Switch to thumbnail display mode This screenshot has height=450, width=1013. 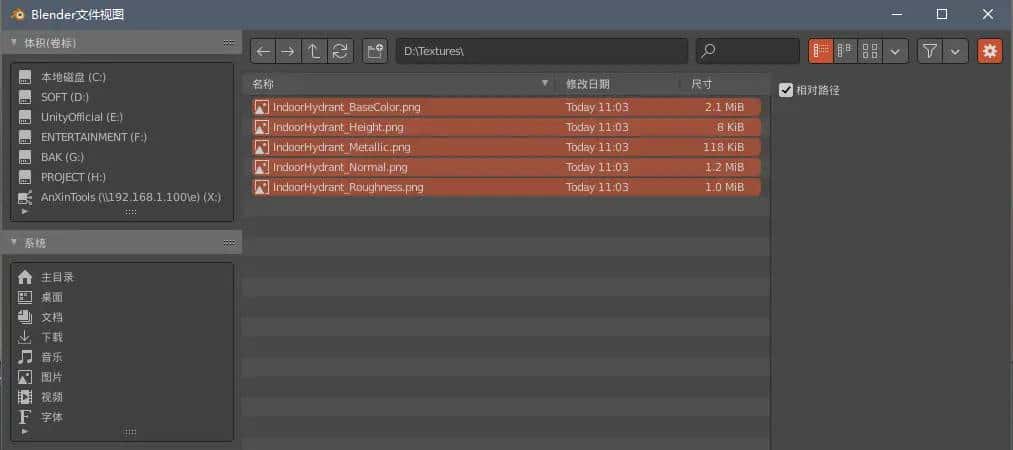(x=870, y=52)
